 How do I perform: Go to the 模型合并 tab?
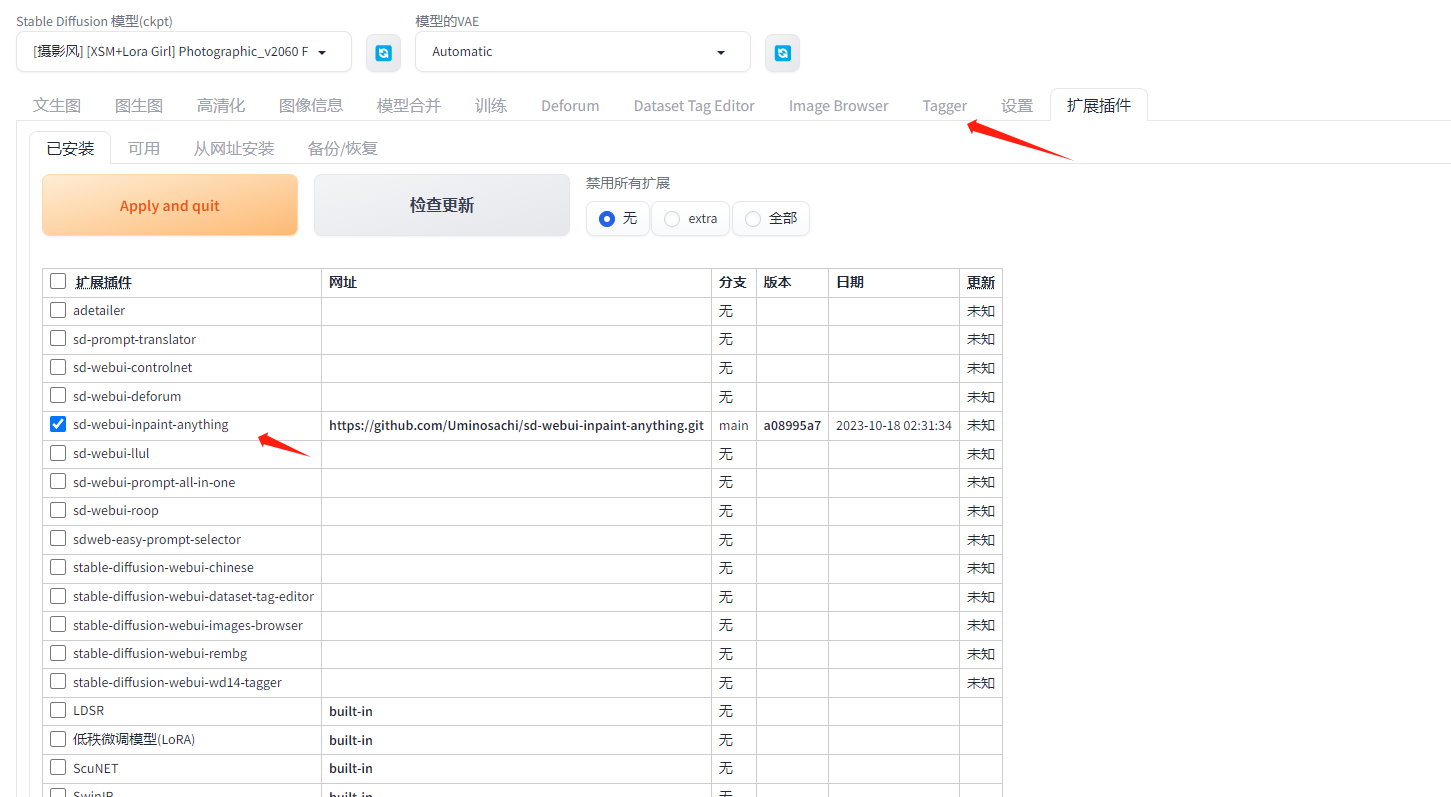click(409, 105)
